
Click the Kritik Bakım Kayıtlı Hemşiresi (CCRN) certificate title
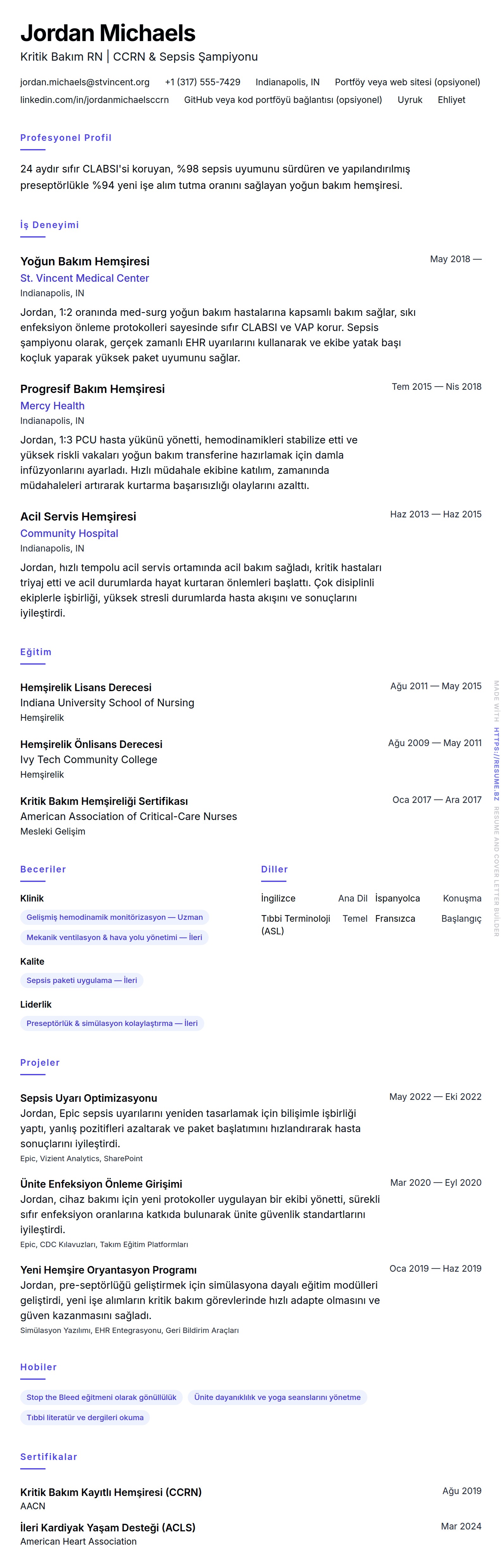(111, 1492)
